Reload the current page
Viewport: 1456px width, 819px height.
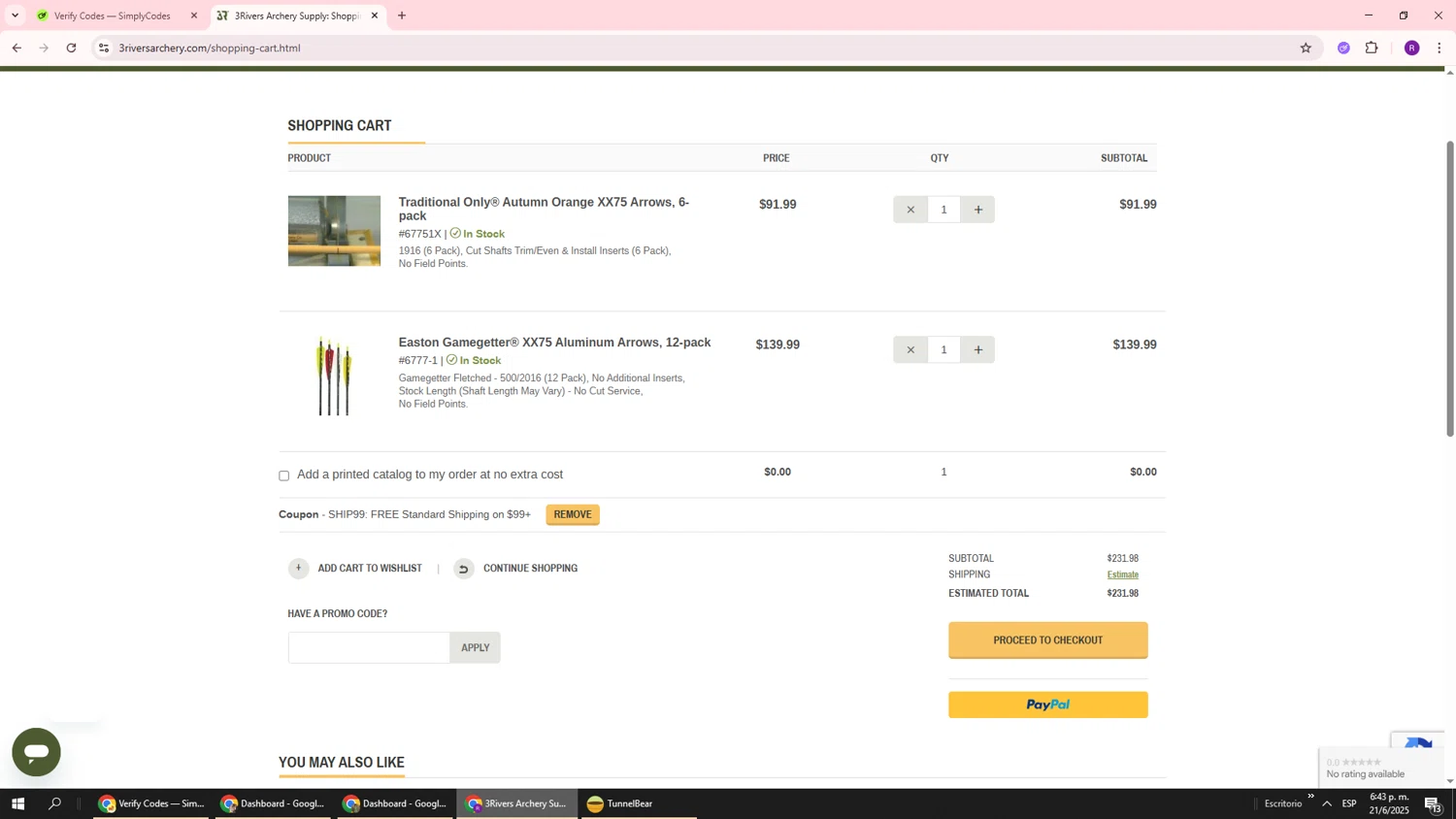[71, 48]
